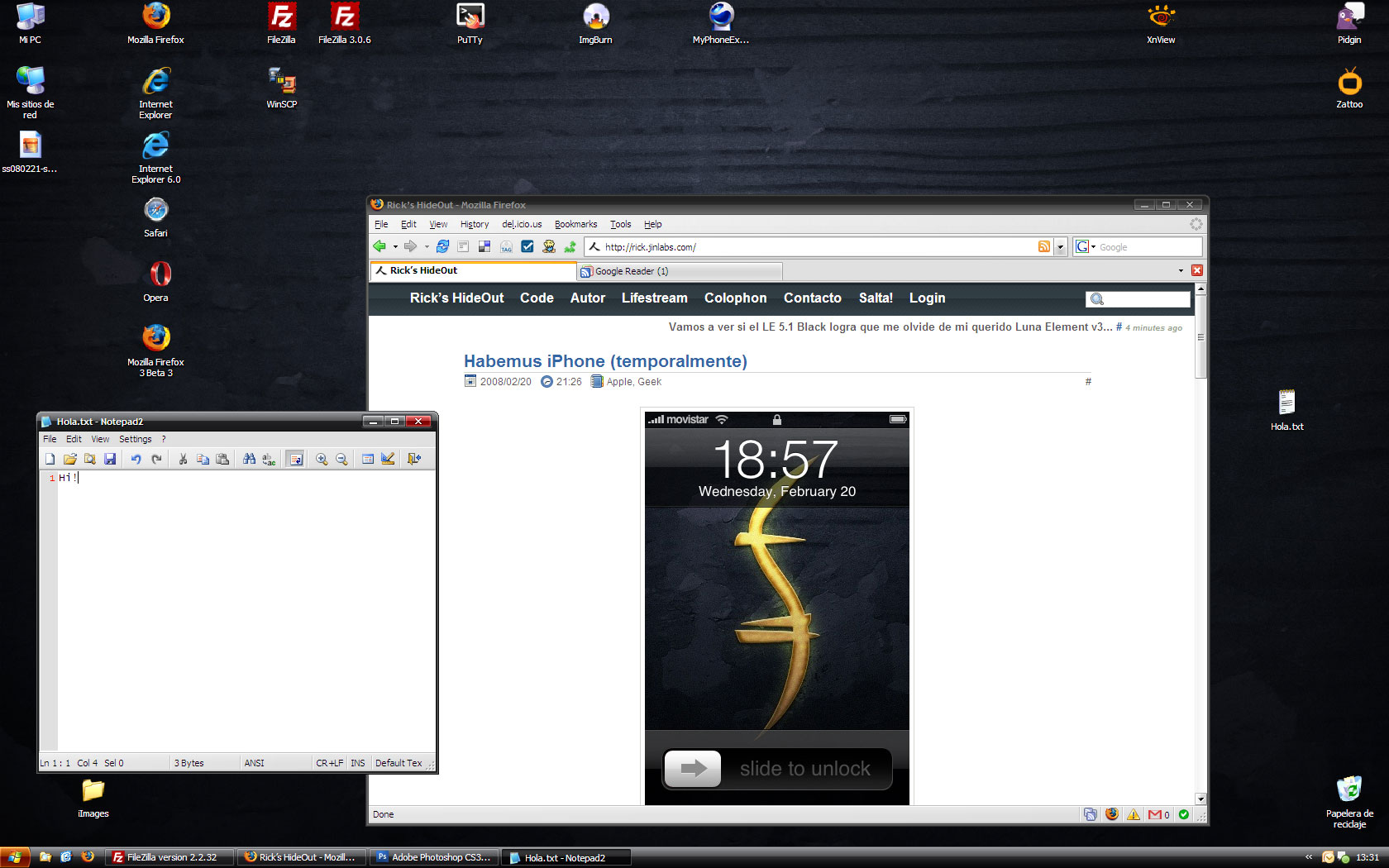Viewport: 1389px width, 868px height.
Task: Click the Rick's HideOut site search field
Action: coord(1146,299)
